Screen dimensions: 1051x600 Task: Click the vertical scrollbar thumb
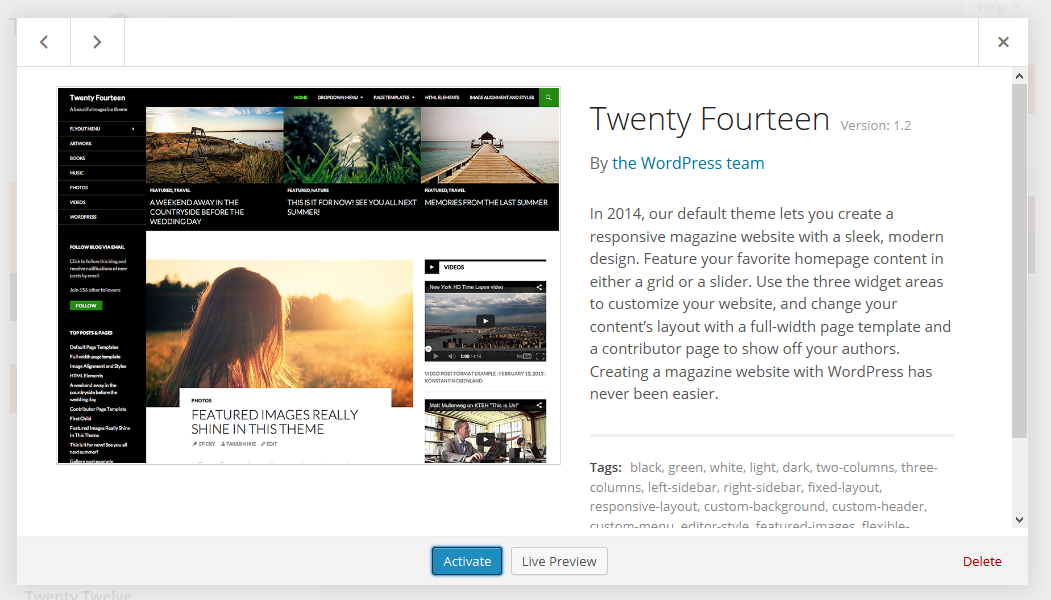[x=1019, y=261]
